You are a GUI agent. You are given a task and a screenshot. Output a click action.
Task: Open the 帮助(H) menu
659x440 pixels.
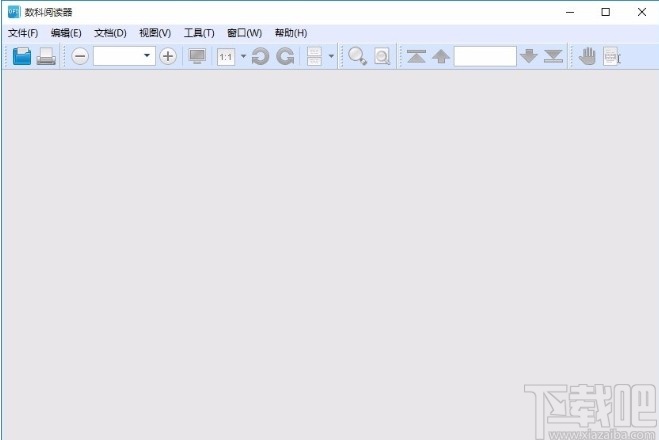[291, 33]
